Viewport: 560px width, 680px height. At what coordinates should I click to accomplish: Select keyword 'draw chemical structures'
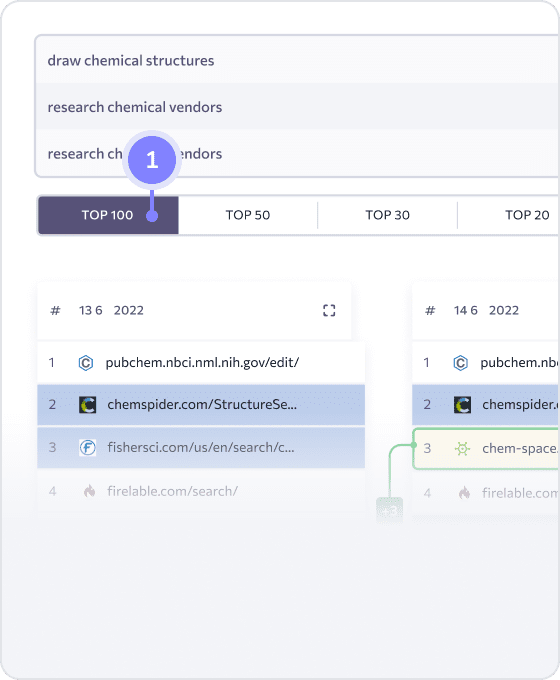click(131, 61)
